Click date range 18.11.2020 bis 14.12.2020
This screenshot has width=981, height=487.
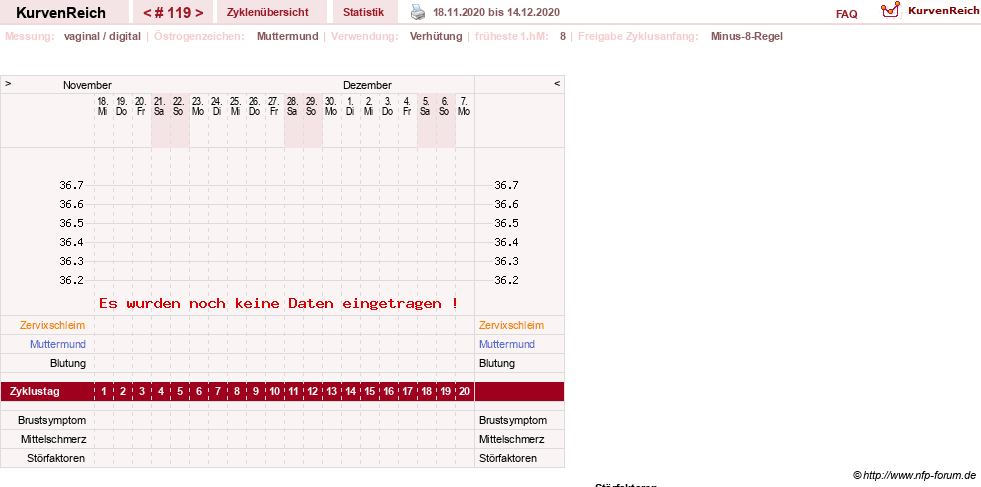(x=497, y=12)
